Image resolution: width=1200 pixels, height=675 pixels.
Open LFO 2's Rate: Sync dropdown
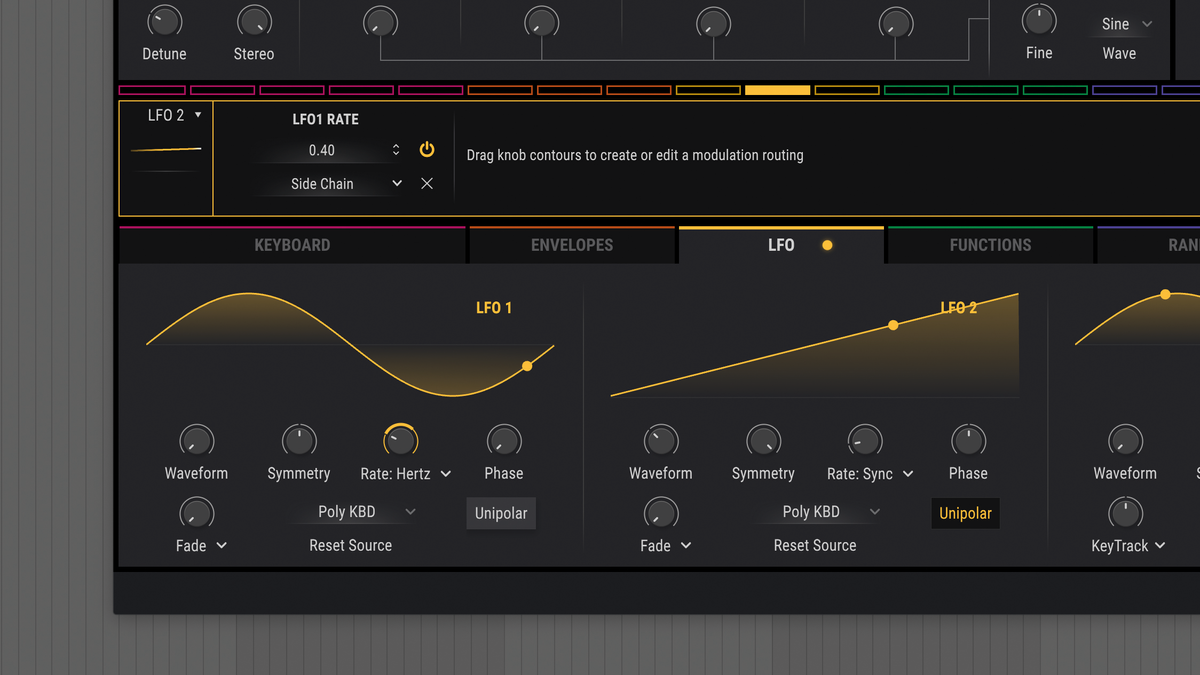pyautogui.click(x=869, y=473)
